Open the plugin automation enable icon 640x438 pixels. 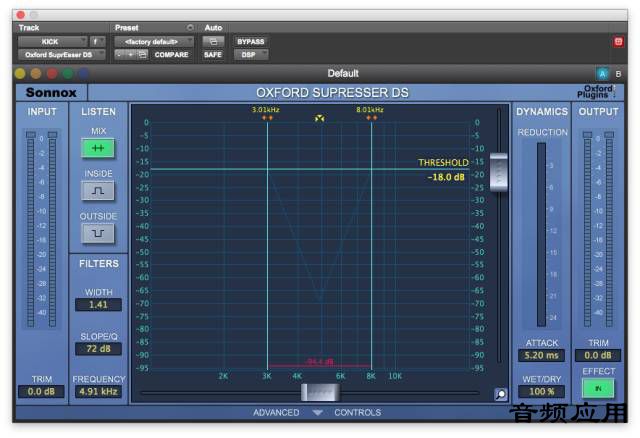click(213, 42)
